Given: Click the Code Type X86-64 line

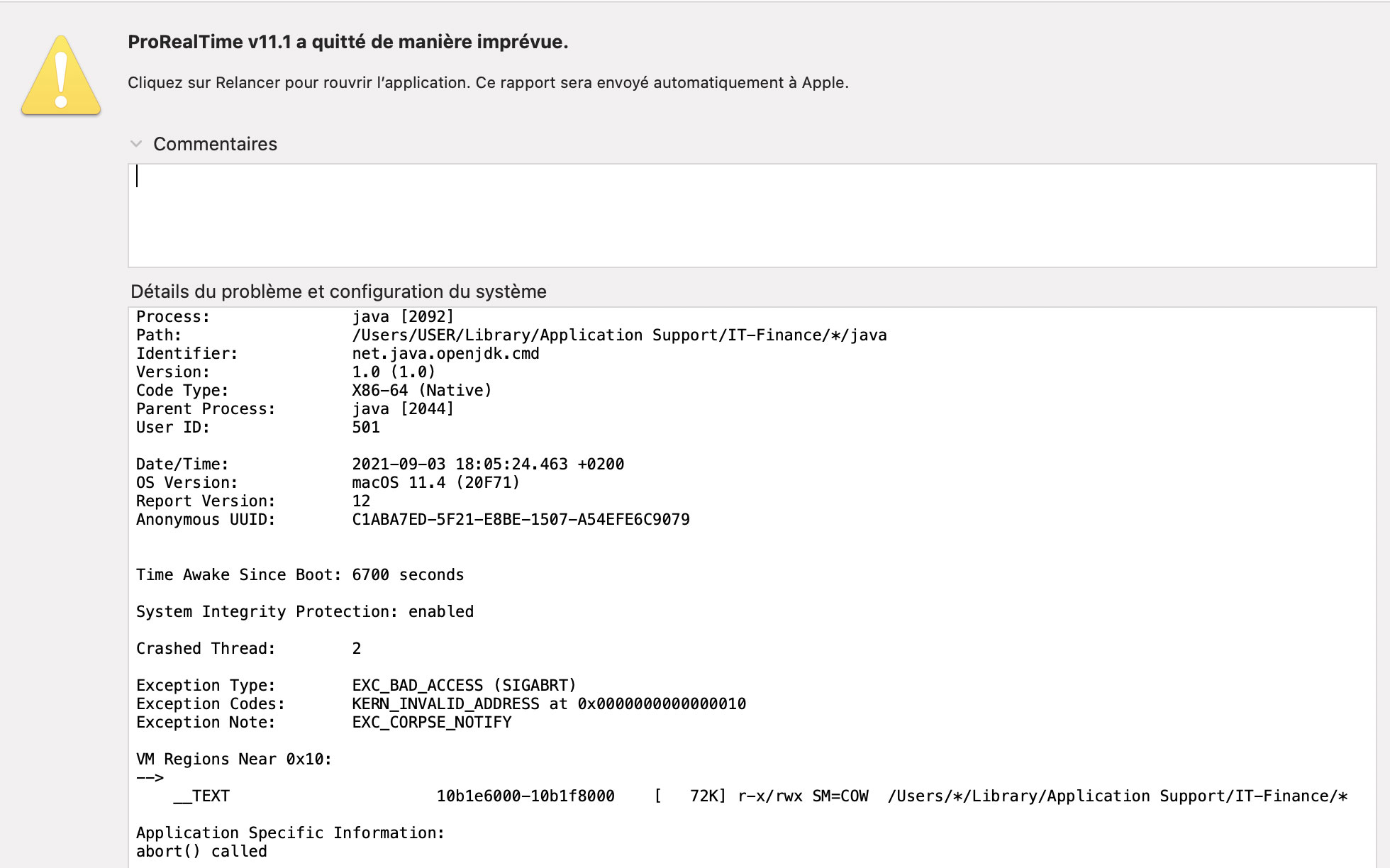Looking at the screenshot, I should tap(313, 390).
